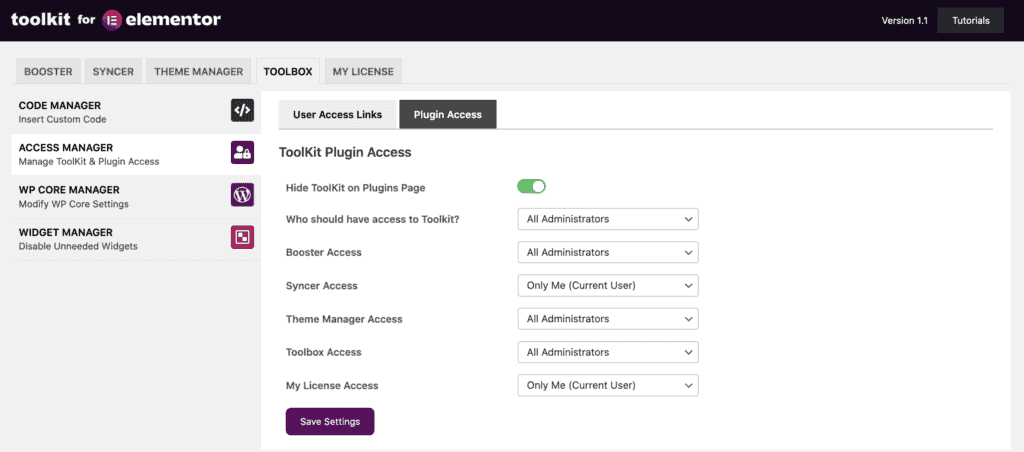Click the Code Manager code-brackets icon

(242, 110)
